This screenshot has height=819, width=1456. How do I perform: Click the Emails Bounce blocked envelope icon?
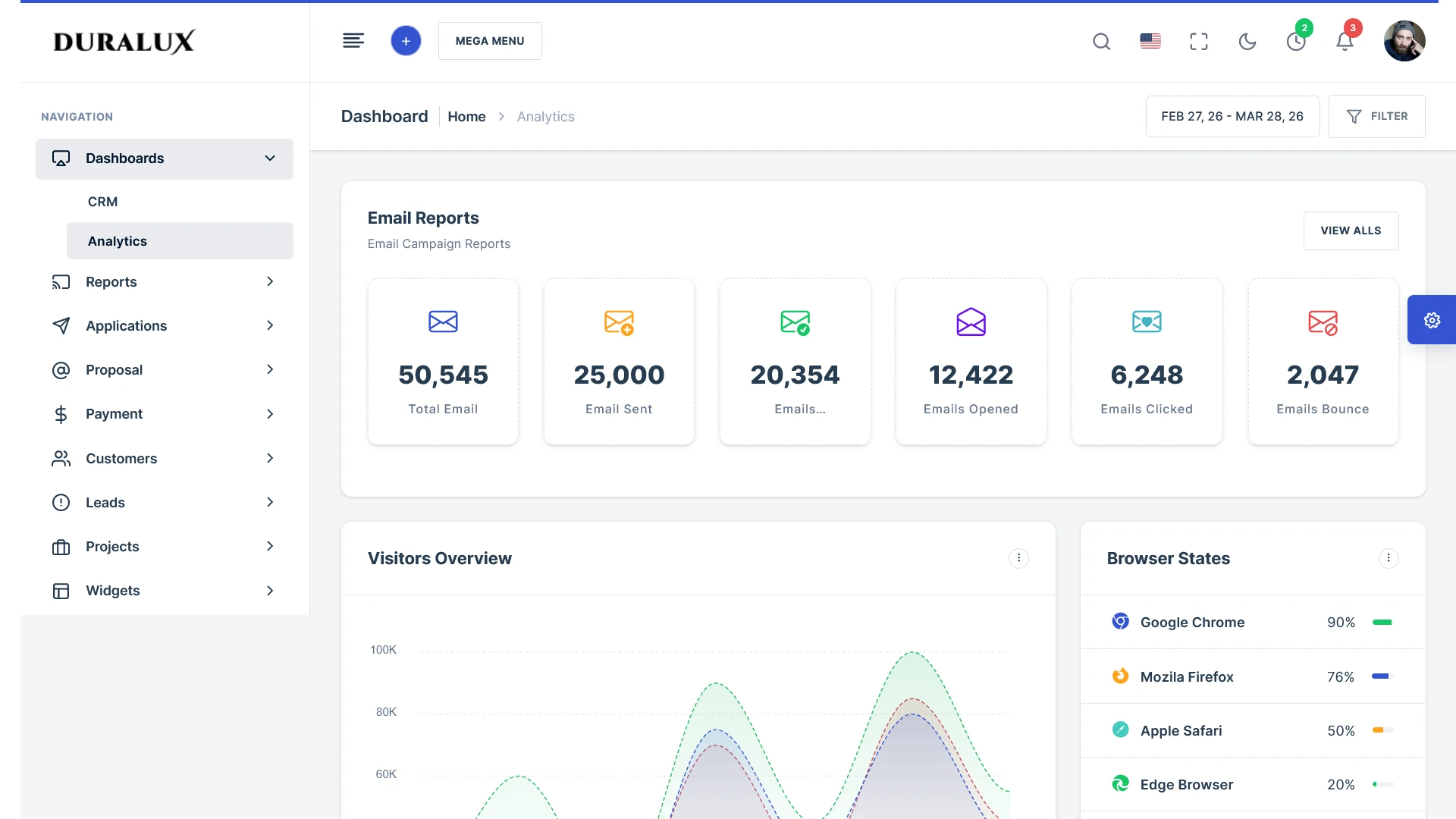(1323, 322)
